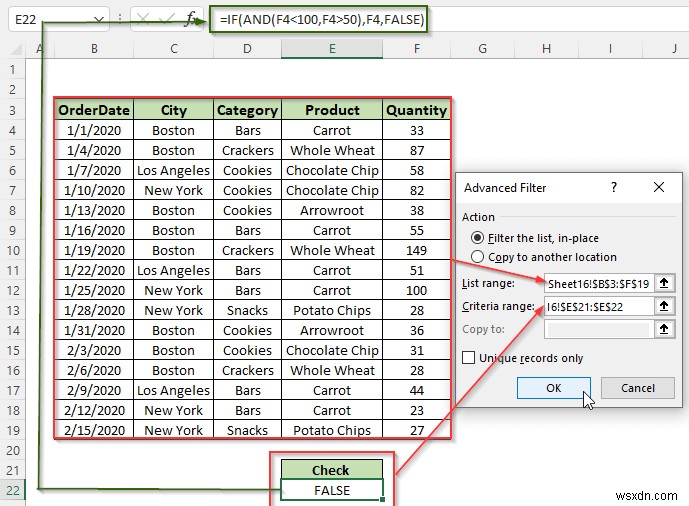The height and width of the screenshot is (506, 689).
Task: Select row 1 header
Action: point(13,69)
